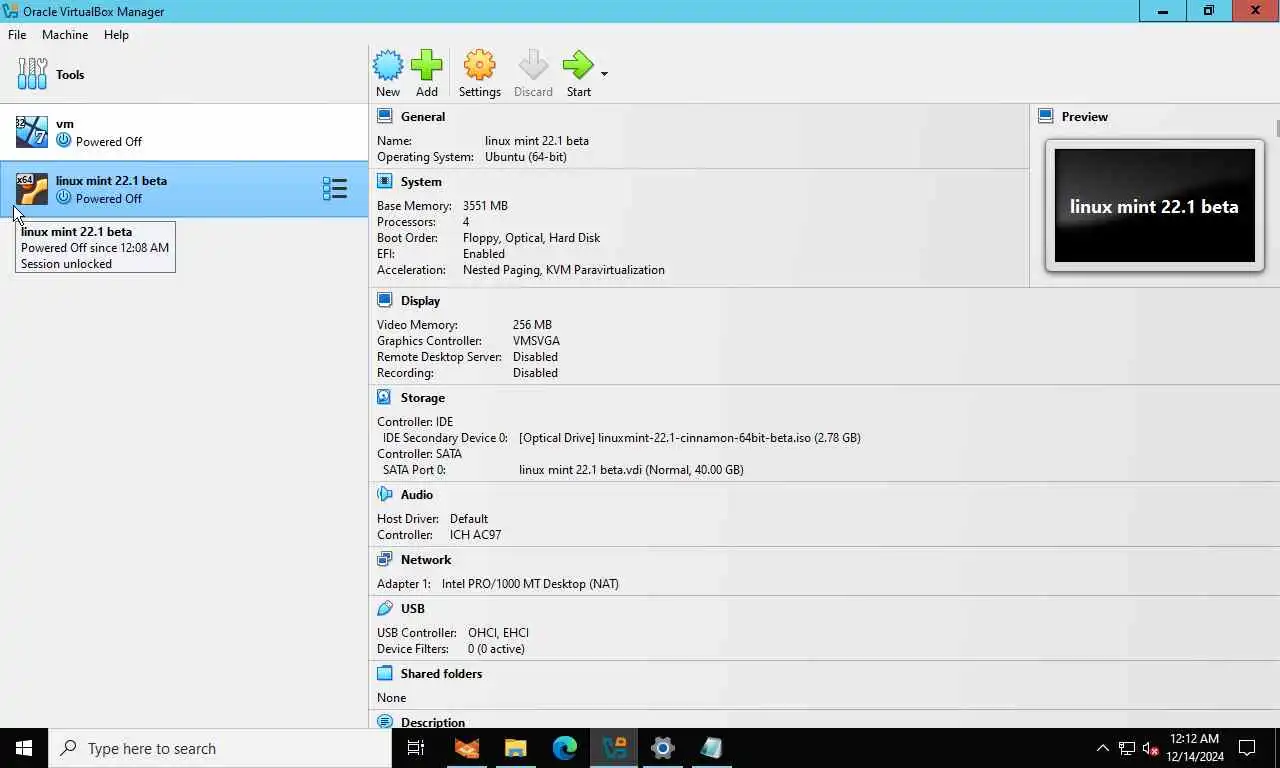This screenshot has width=1280, height=768.
Task: Open the Storage settings heading
Action: coord(423,397)
